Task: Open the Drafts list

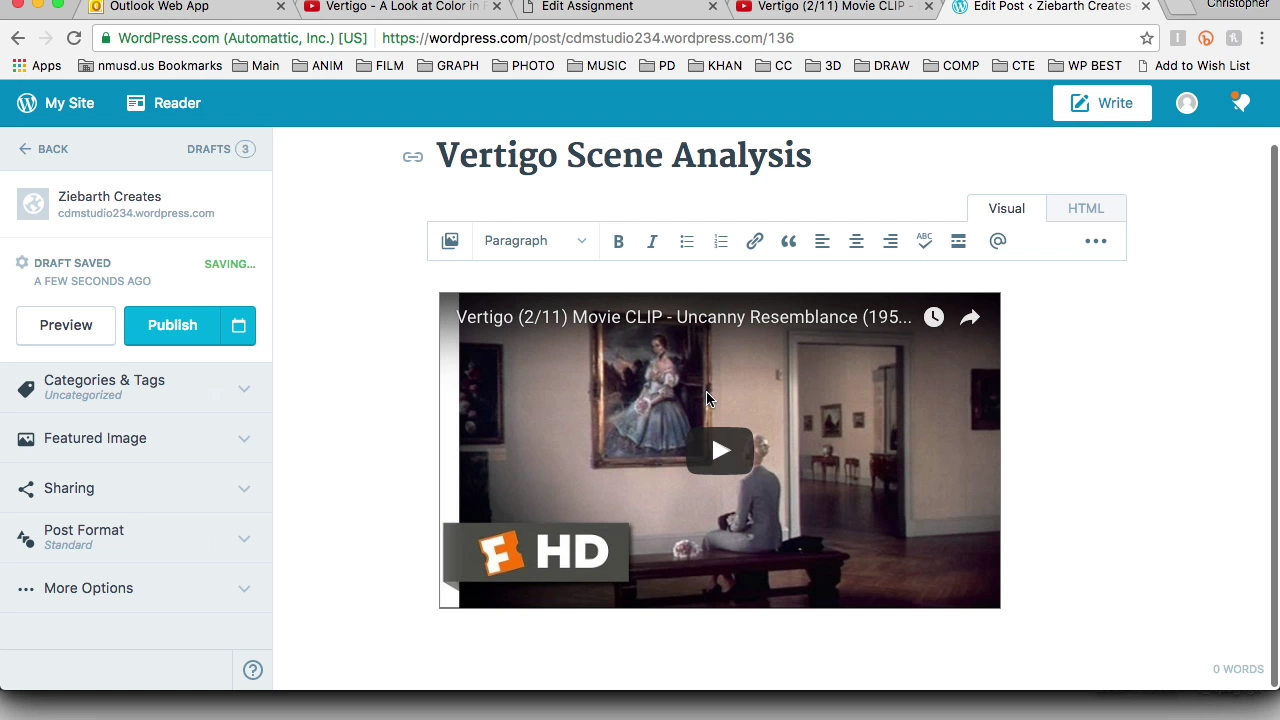Action: (221, 149)
